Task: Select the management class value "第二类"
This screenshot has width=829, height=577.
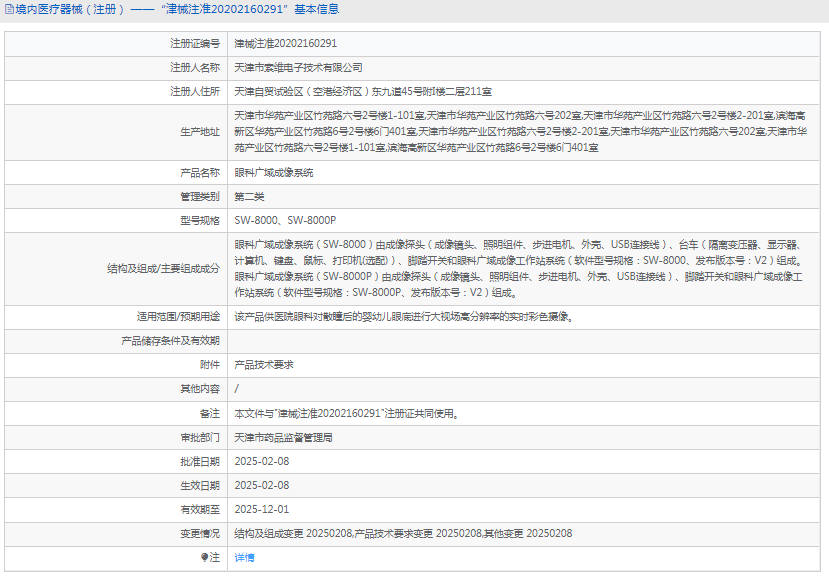Action: point(250,197)
